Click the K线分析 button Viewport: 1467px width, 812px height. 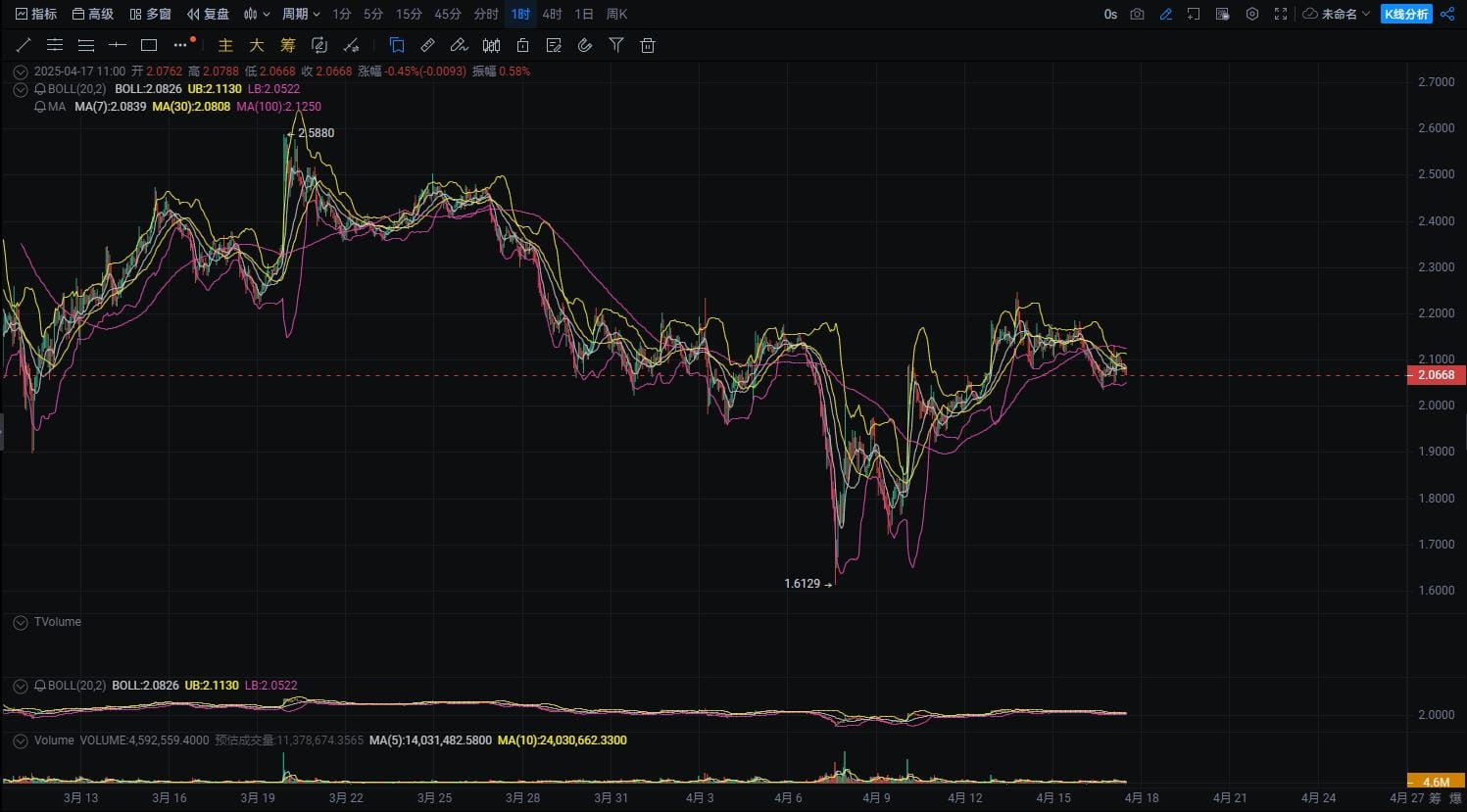(x=1406, y=14)
